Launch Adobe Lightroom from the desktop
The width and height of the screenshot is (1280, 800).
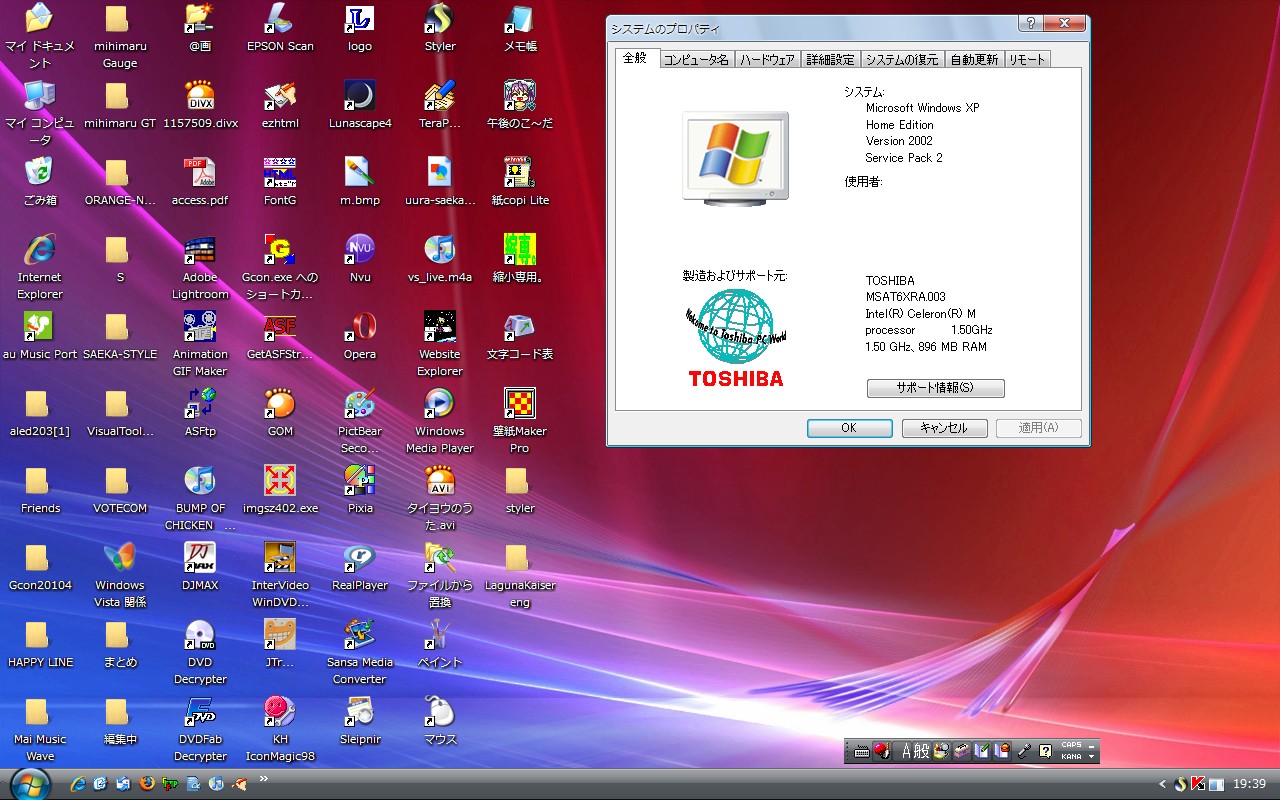[200, 268]
